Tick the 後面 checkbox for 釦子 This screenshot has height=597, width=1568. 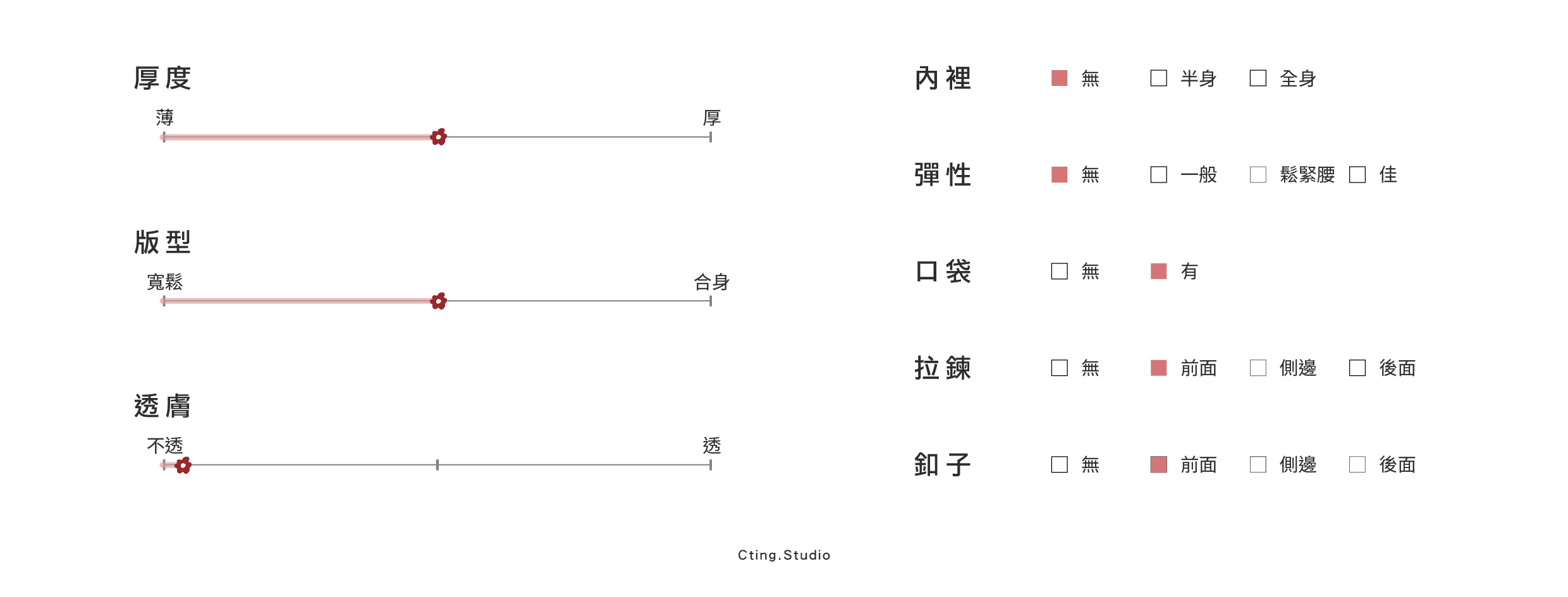tap(1357, 465)
